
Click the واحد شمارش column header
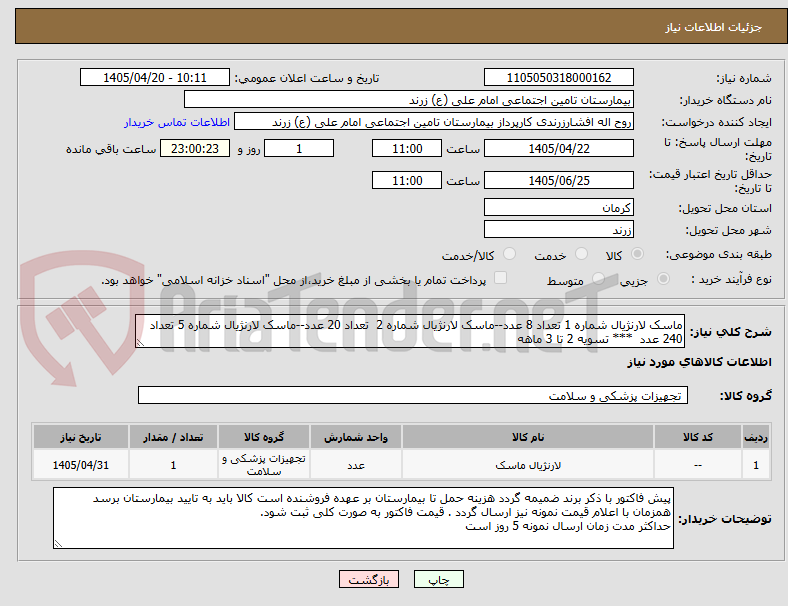click(x=356, y=437)
